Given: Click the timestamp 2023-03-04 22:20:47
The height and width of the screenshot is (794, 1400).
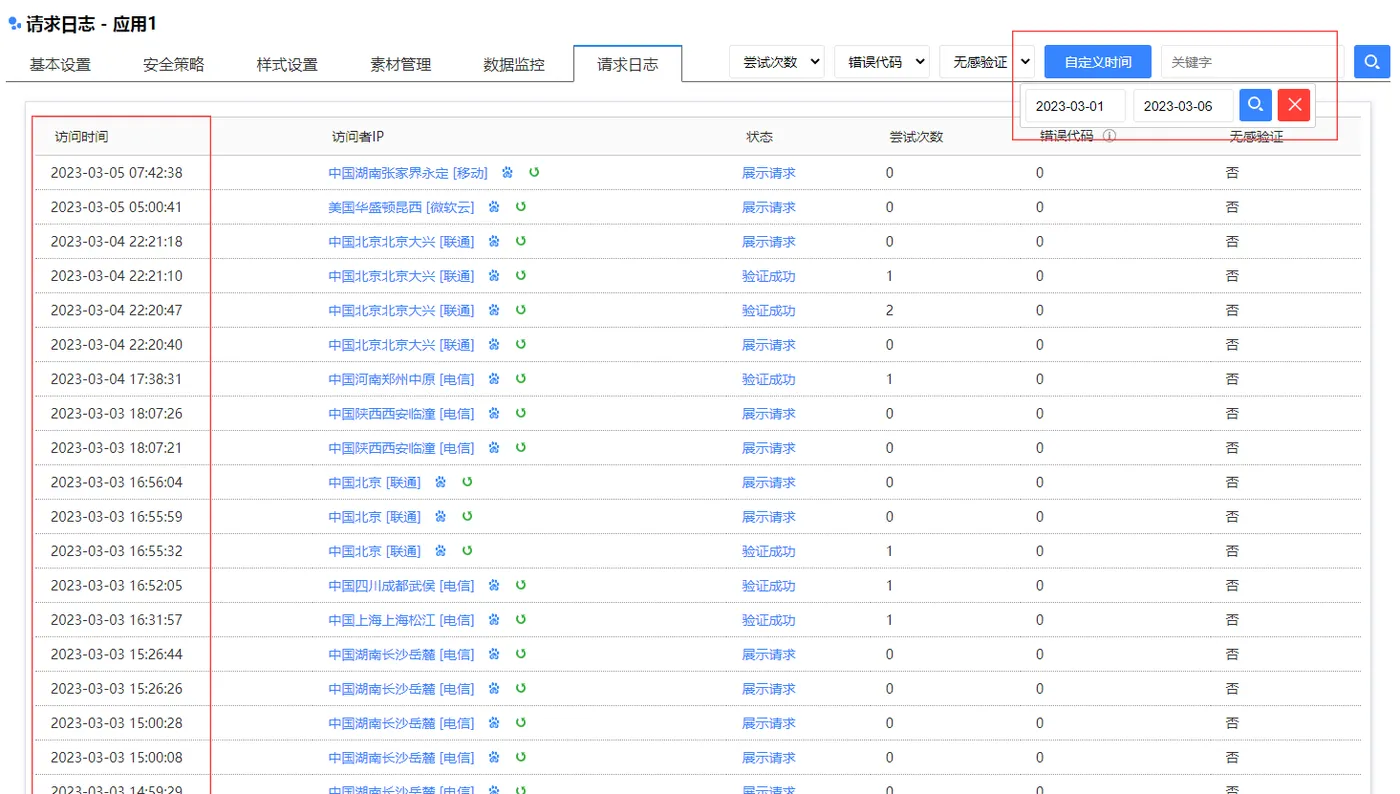Looking at the screenshot, I should tap(116, 310).
